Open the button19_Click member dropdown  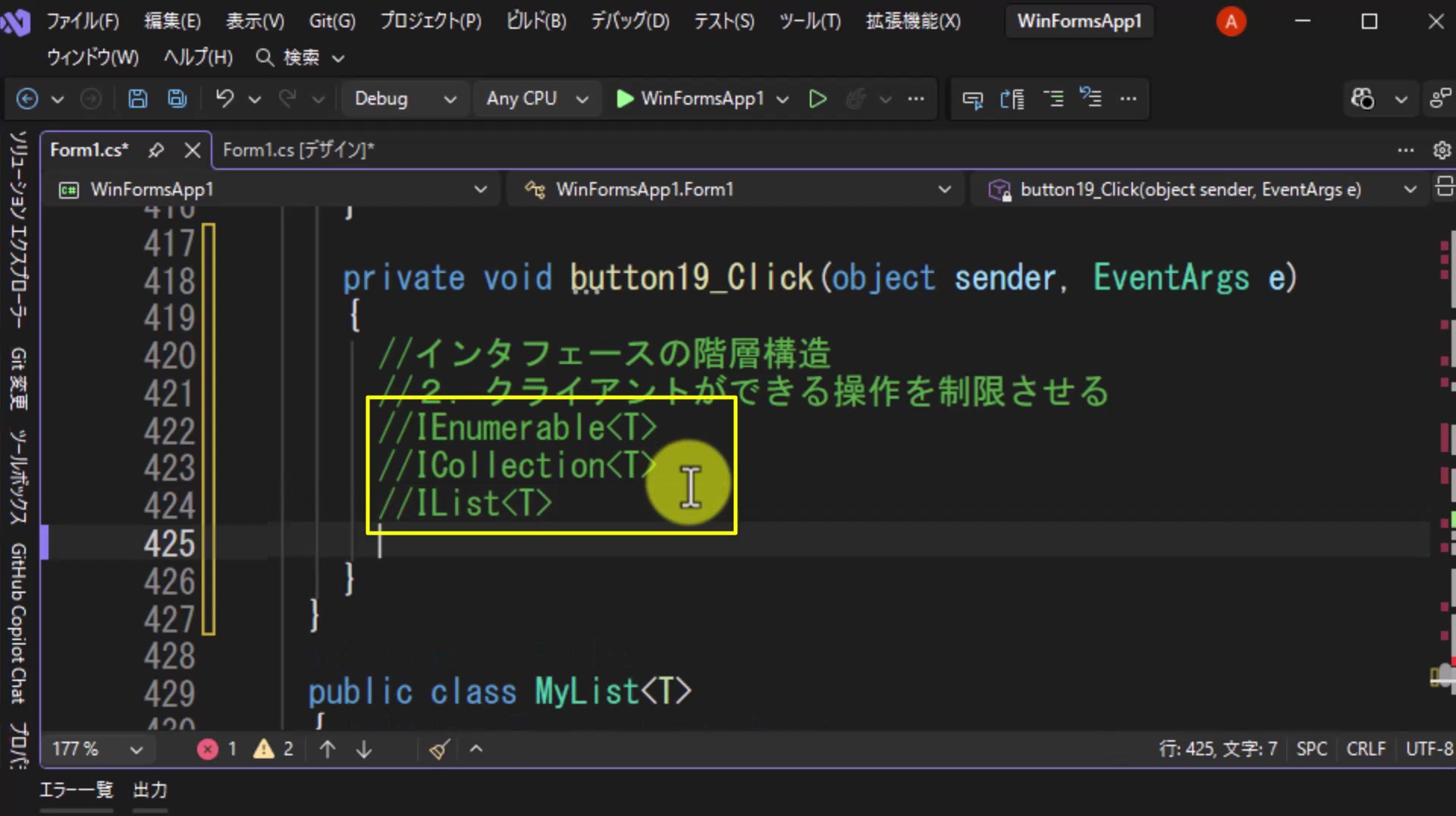pyautogui.click(x=1201, y=190)
